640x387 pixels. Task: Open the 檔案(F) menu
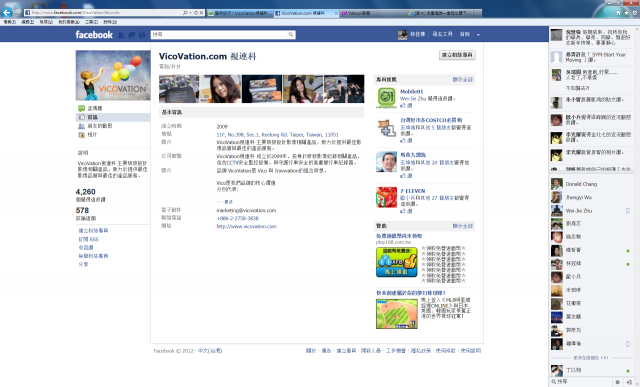click(x=9, y=22)
